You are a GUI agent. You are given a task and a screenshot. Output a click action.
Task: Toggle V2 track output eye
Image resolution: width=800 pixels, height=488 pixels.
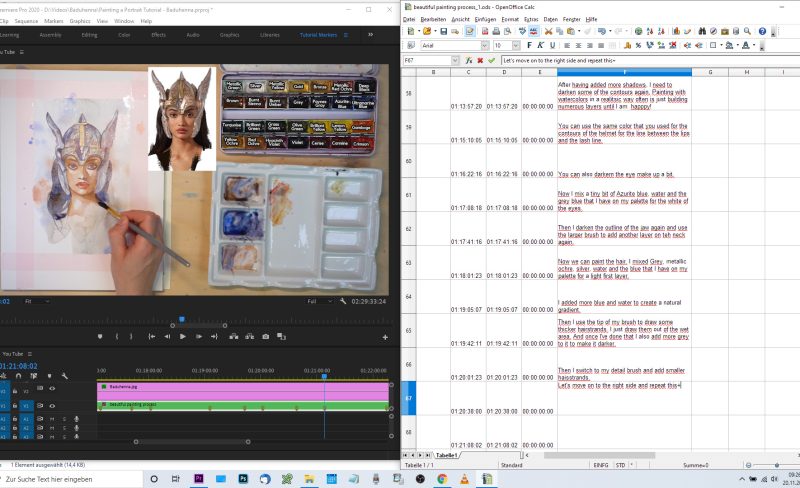(x=52, y=388)
